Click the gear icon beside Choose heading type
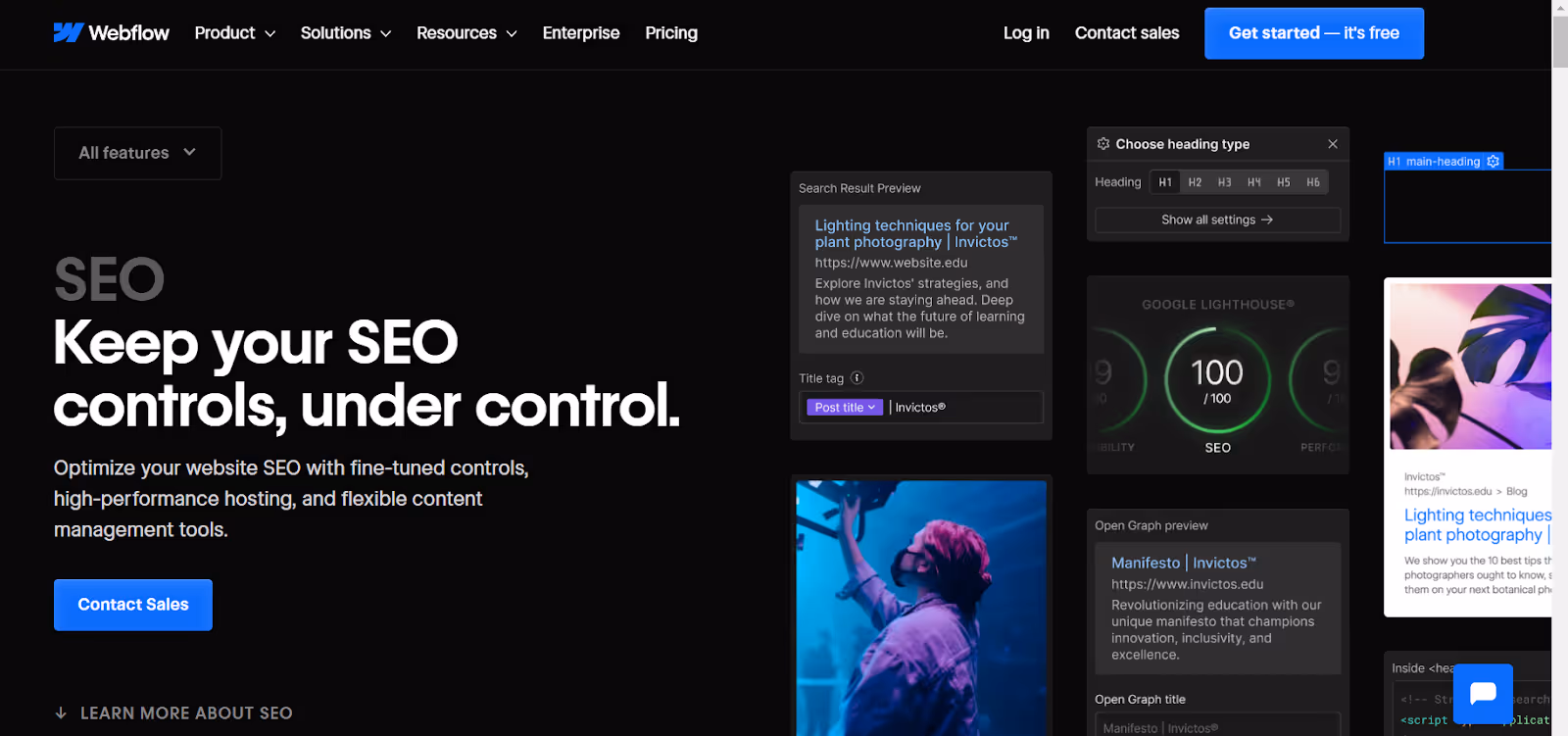This screenshot has width=1568, height=736. pos(1103,144)
